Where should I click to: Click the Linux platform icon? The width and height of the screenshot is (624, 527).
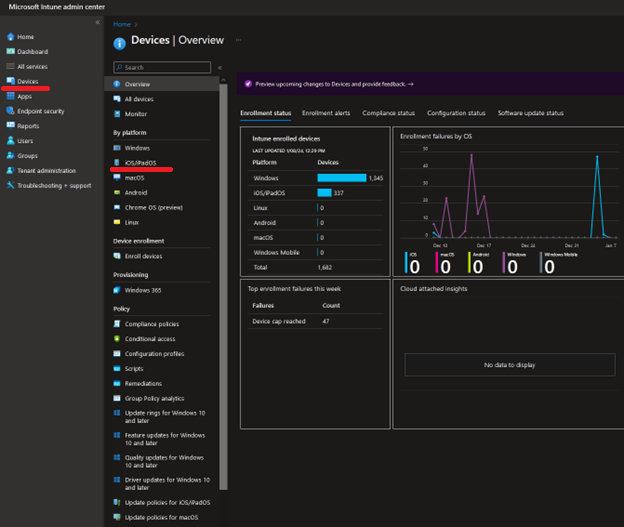pos(117,222)
